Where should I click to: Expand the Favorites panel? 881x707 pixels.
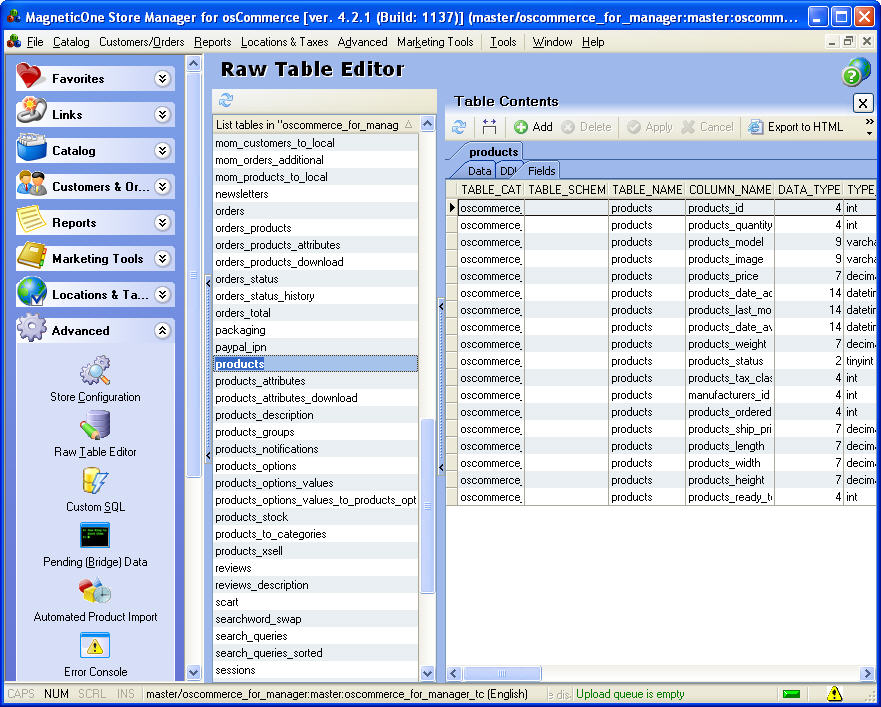(162, 79)
